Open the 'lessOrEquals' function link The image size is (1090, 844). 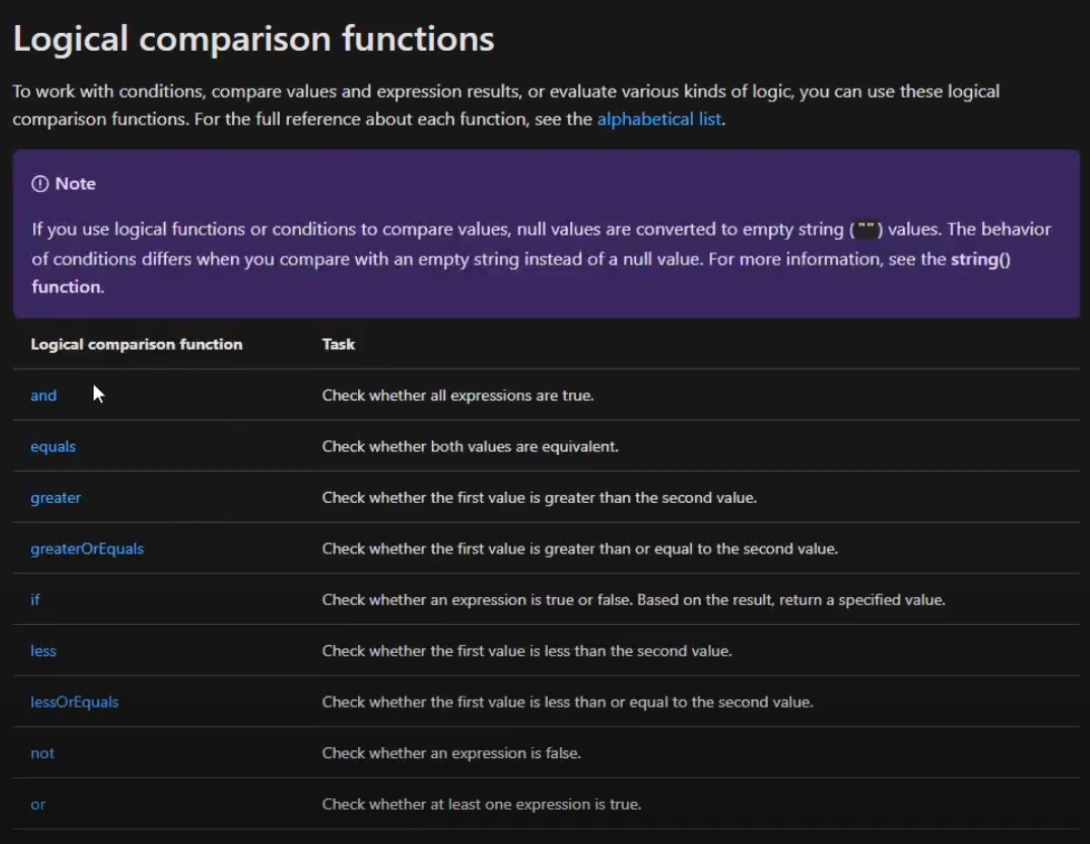pyautogui.click(x=74, y=702)
